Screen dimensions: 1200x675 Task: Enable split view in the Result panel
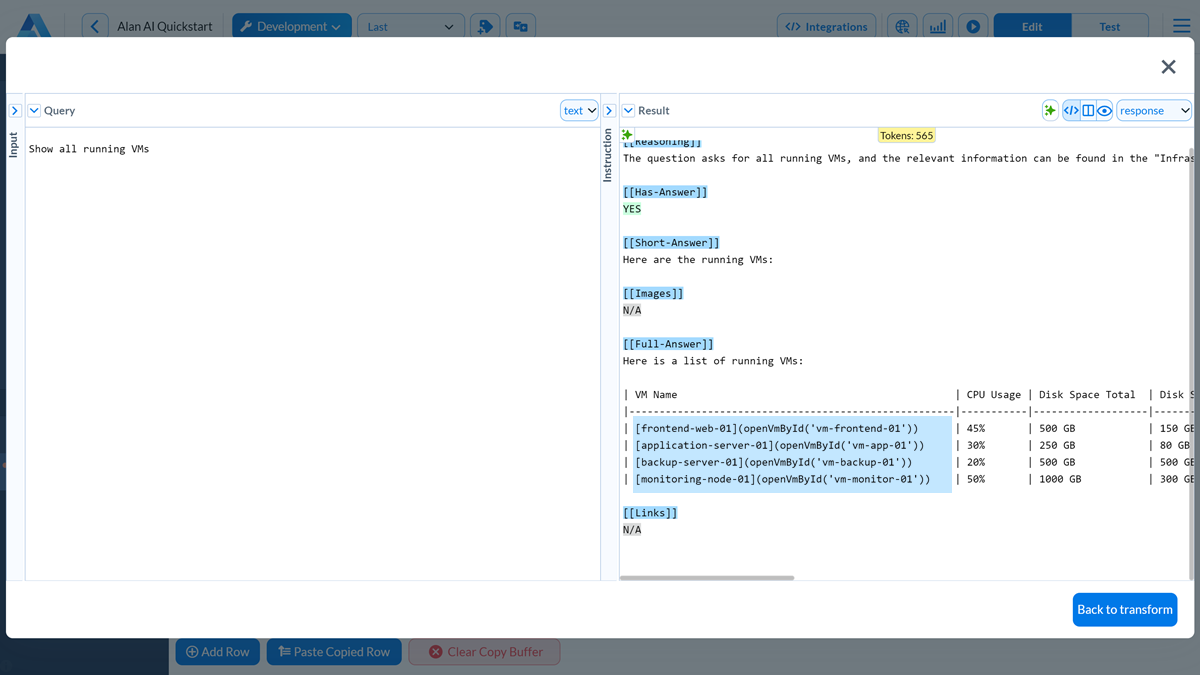[x=1088, y=110]
